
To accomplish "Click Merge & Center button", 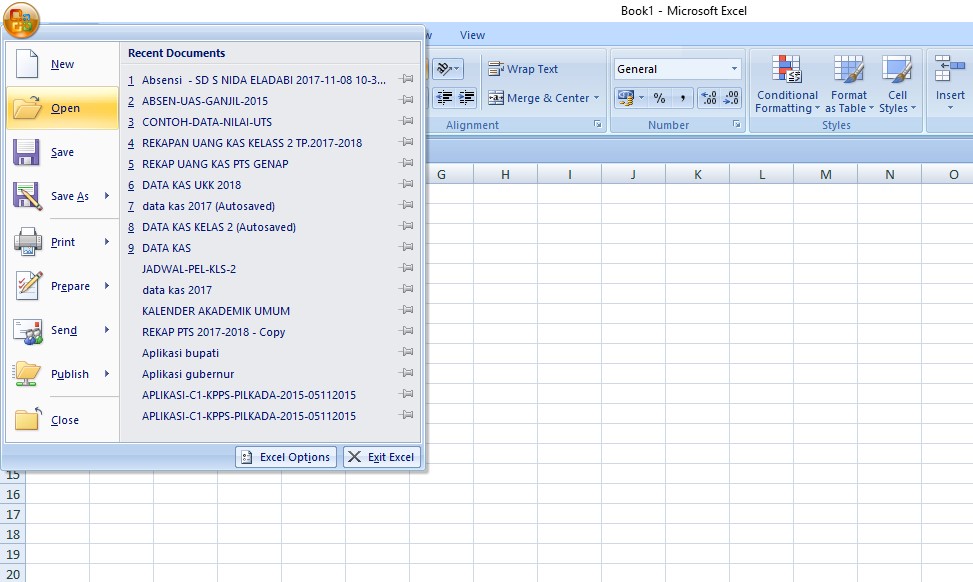I will click(x=538, y=98).
